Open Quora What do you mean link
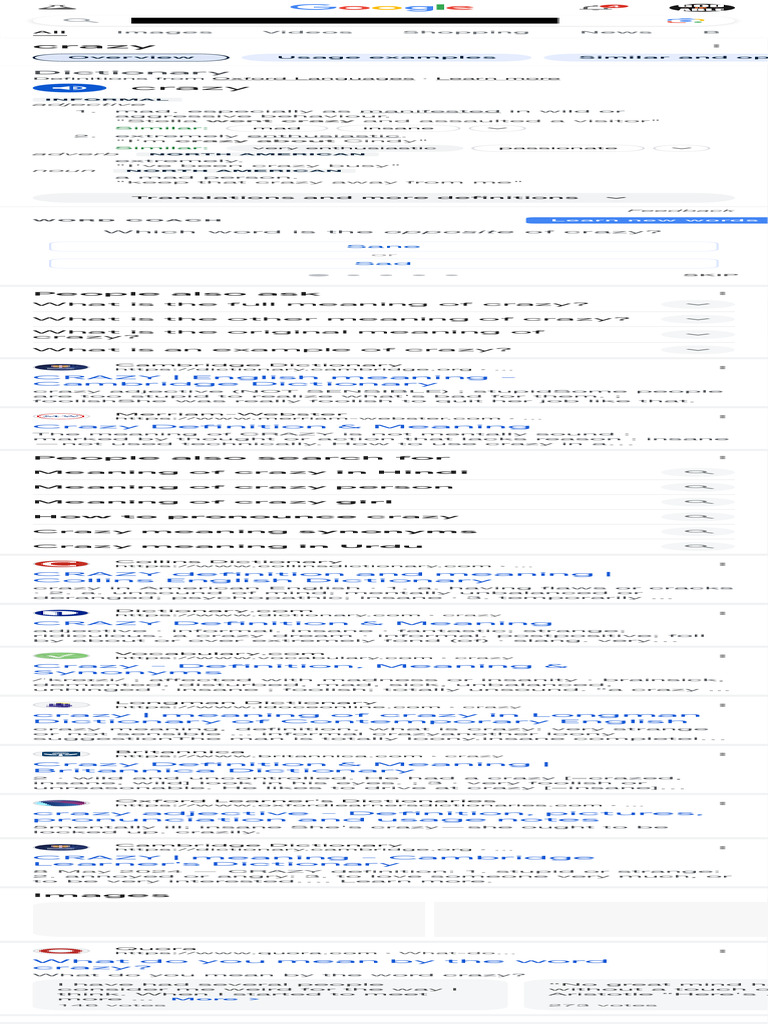Screen dimensions: 768x1024 pyautogui.click(x=320, y=964)
